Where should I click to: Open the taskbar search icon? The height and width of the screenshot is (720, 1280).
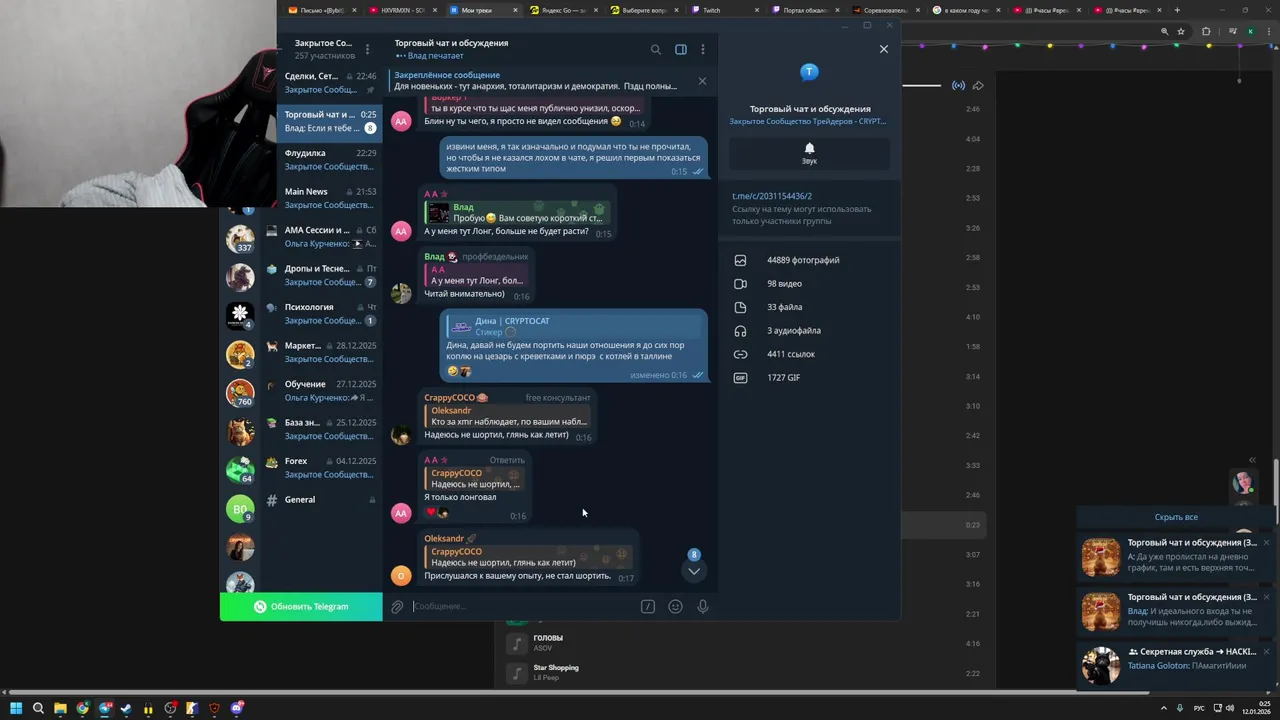tap(38, 708)
